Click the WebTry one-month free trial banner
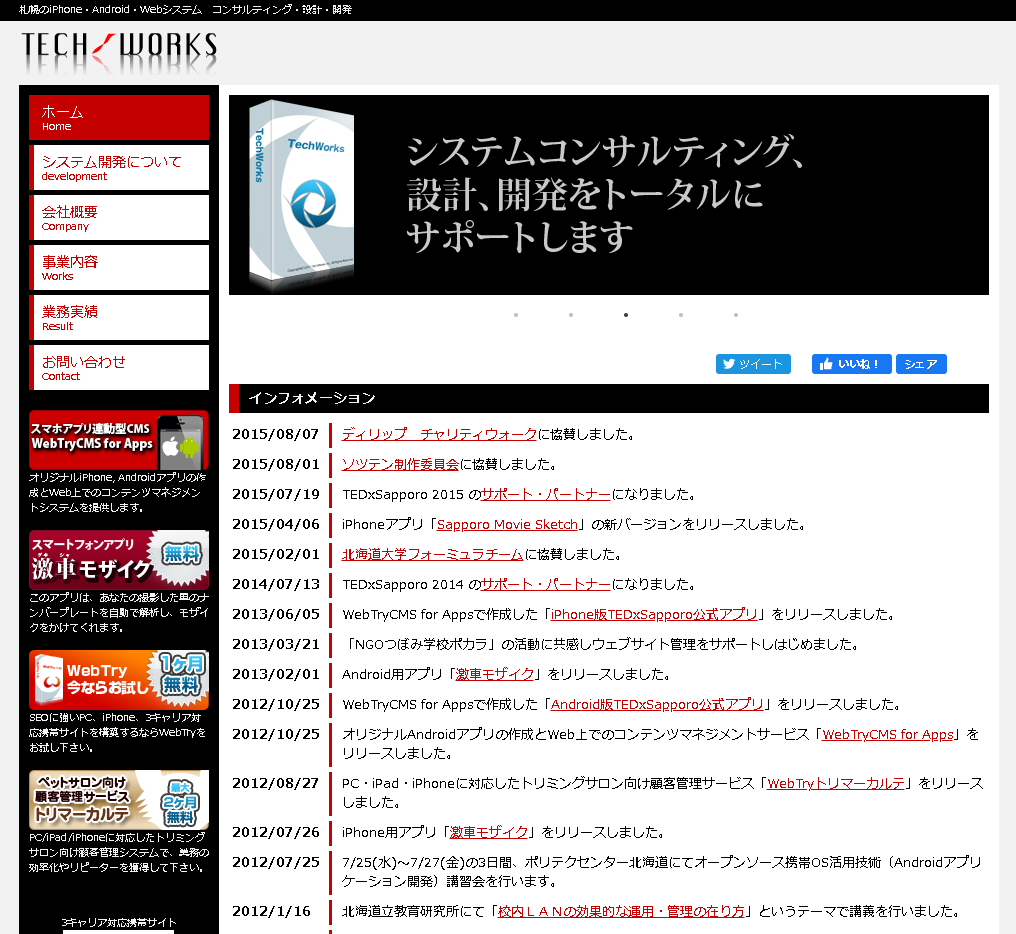This screenshot has height=934, width=1016. [x=119, y=680]
